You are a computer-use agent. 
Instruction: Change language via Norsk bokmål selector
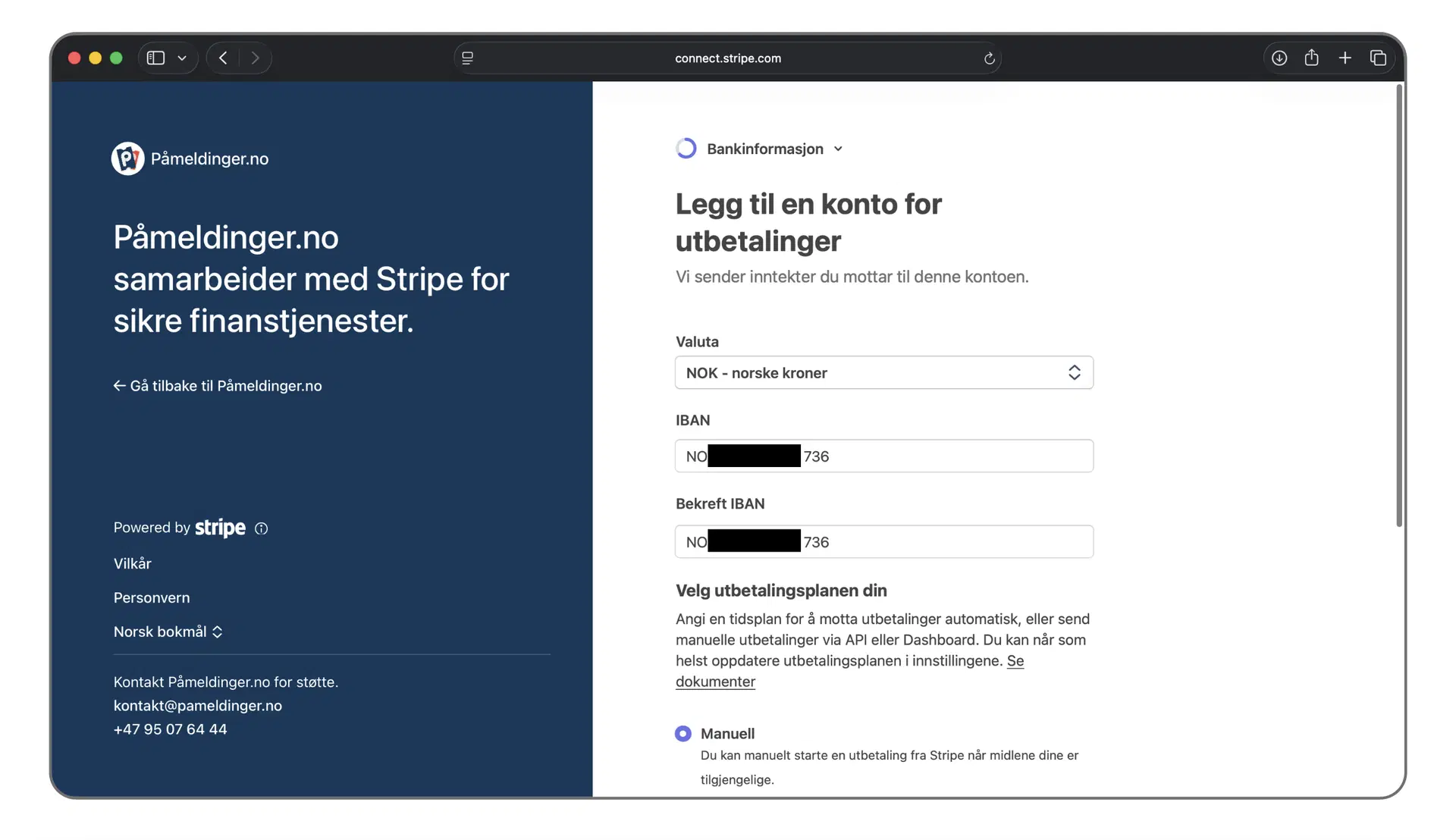(x=168, y=631)
